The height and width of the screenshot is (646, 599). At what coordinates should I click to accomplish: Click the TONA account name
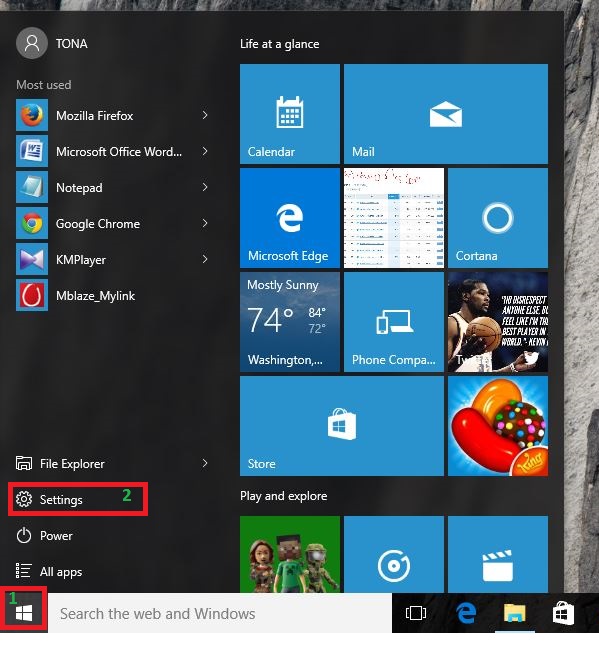coord(72,44)
